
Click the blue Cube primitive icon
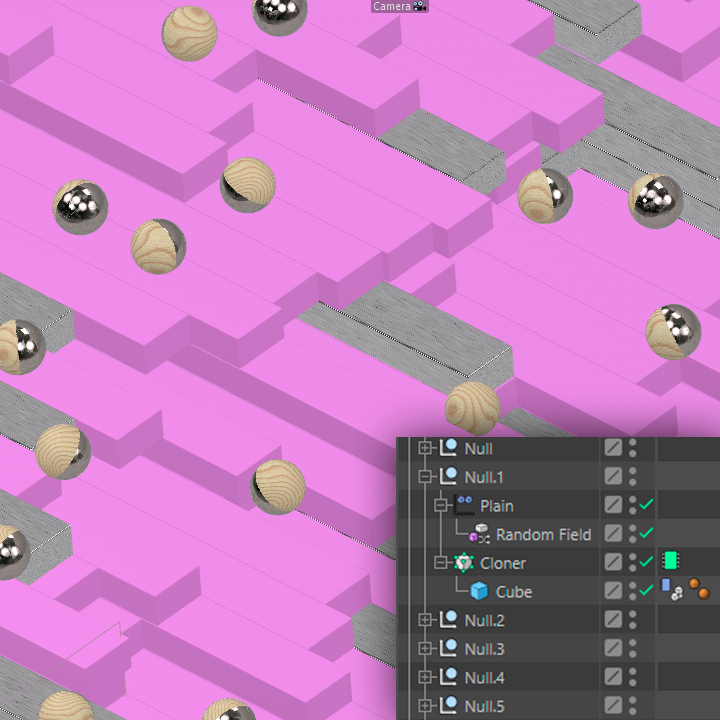(479, 591)
